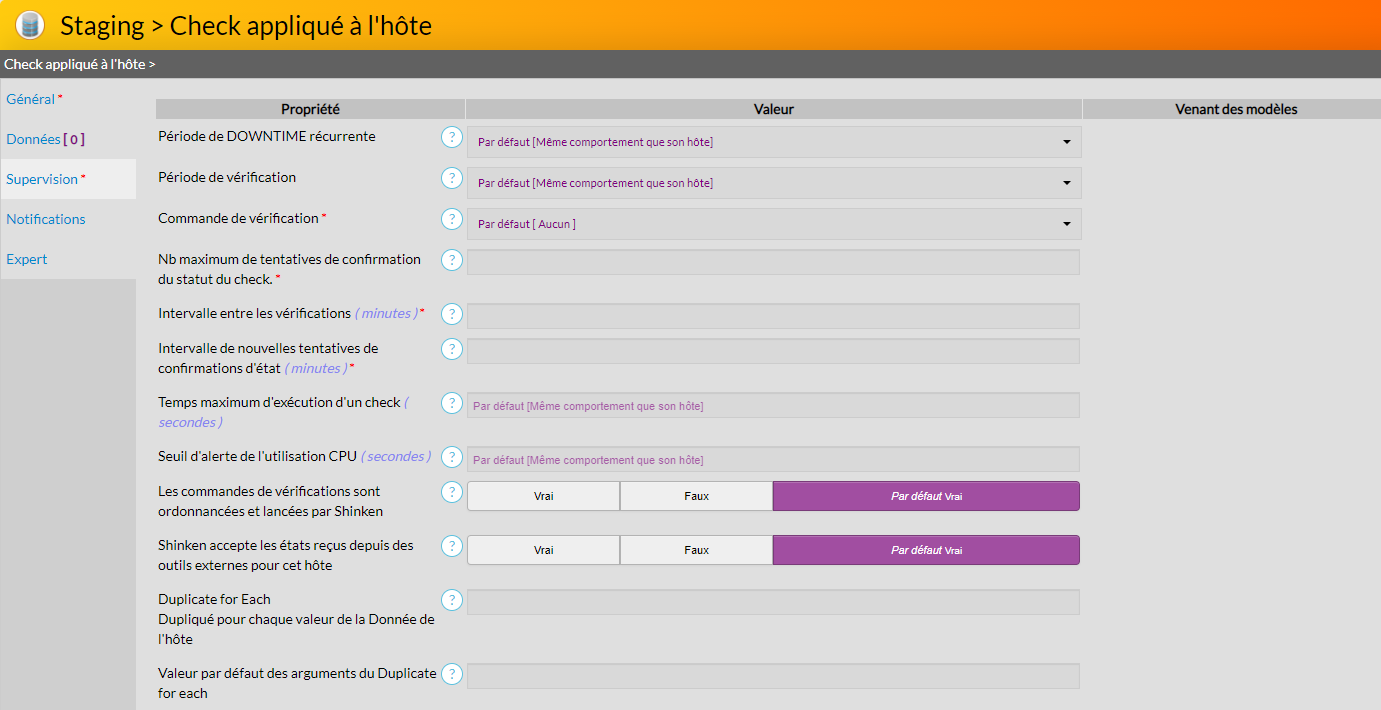Click the Intervalle entre les vérifications input field
Viewport: 1381px width, 710px height.
pos(773,316)
